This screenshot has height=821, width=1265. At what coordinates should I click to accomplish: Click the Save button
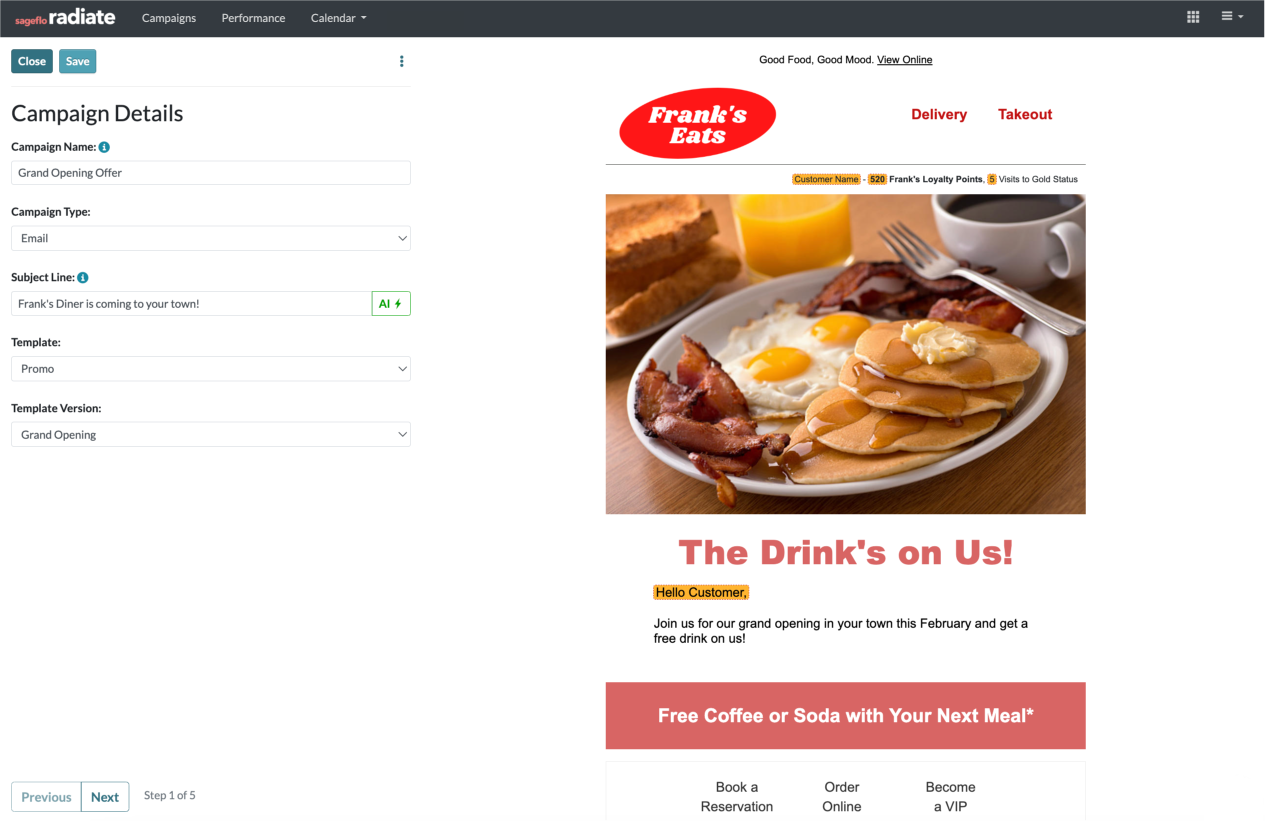77,61
